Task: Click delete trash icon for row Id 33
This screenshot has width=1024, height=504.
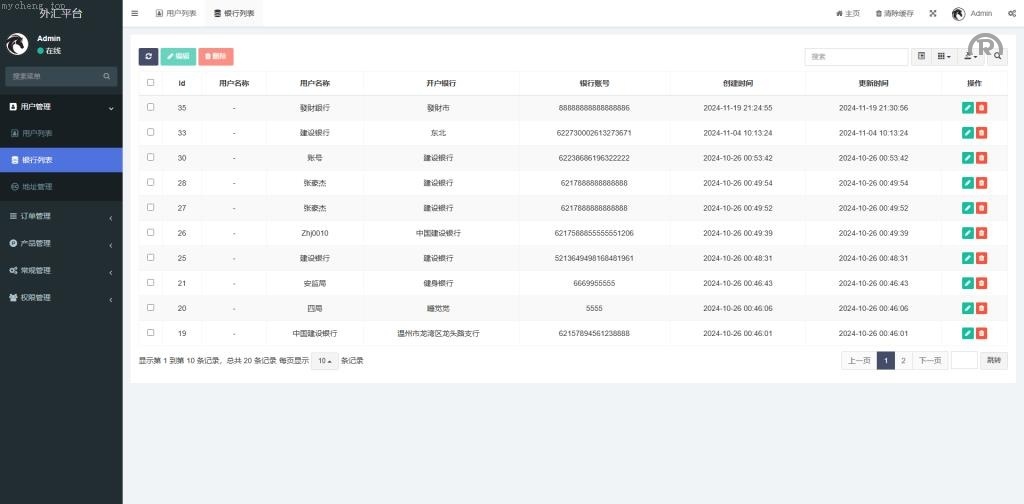Action: coord(981,132)
